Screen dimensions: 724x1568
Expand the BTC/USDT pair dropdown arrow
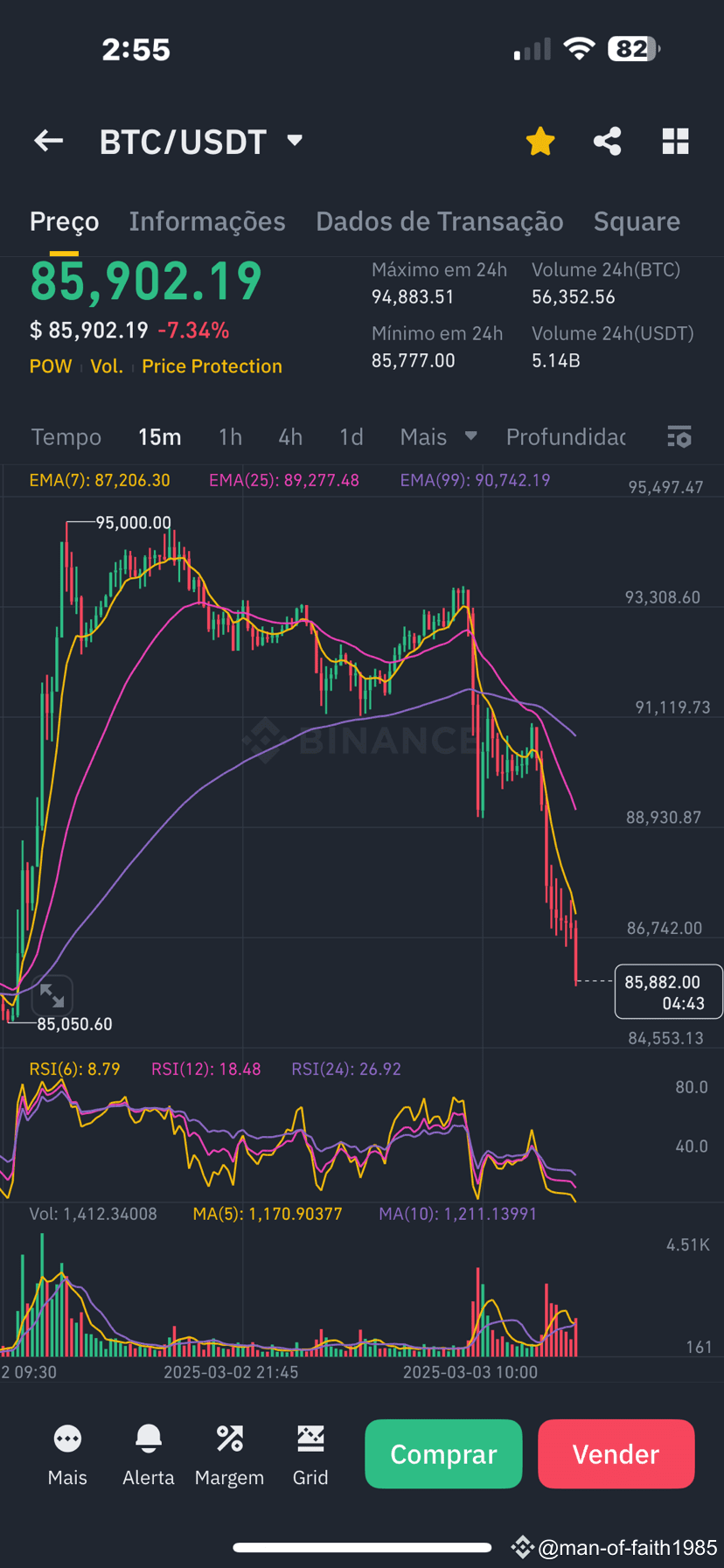pyautogui.click(x=295, y=140)
